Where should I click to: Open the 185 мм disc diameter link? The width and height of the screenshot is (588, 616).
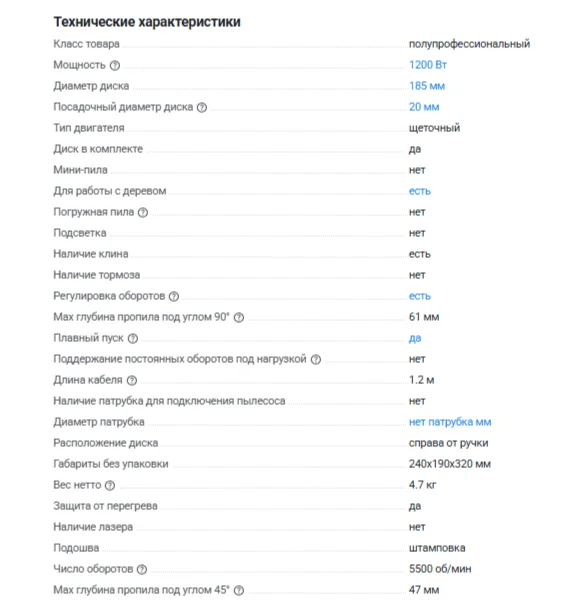427,86
